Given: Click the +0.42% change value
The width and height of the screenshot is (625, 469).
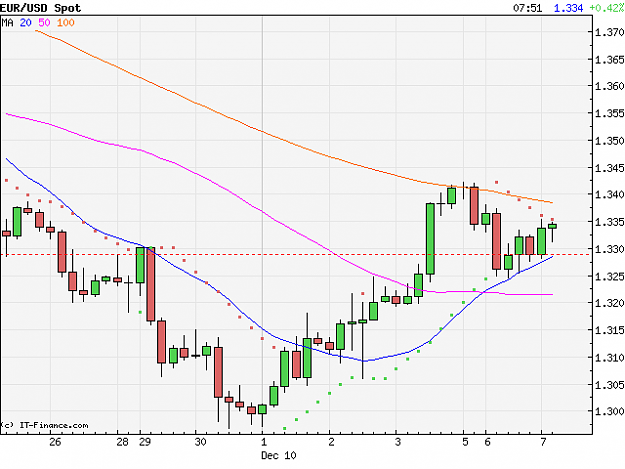Looking at the screenshot, I should coord(607,8).
